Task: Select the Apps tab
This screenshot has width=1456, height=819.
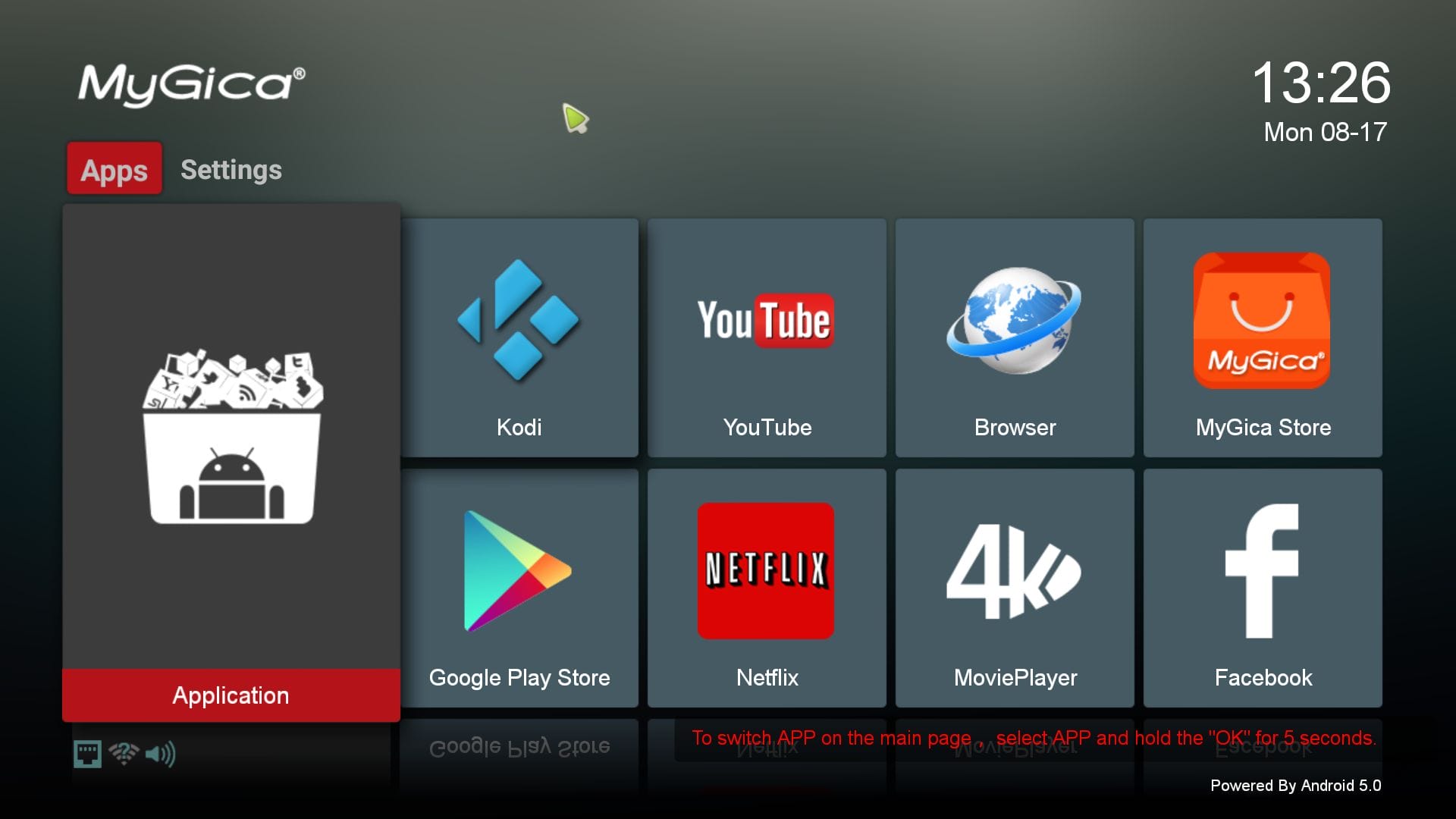Action: pyautogui.click(x=114, y=170)
